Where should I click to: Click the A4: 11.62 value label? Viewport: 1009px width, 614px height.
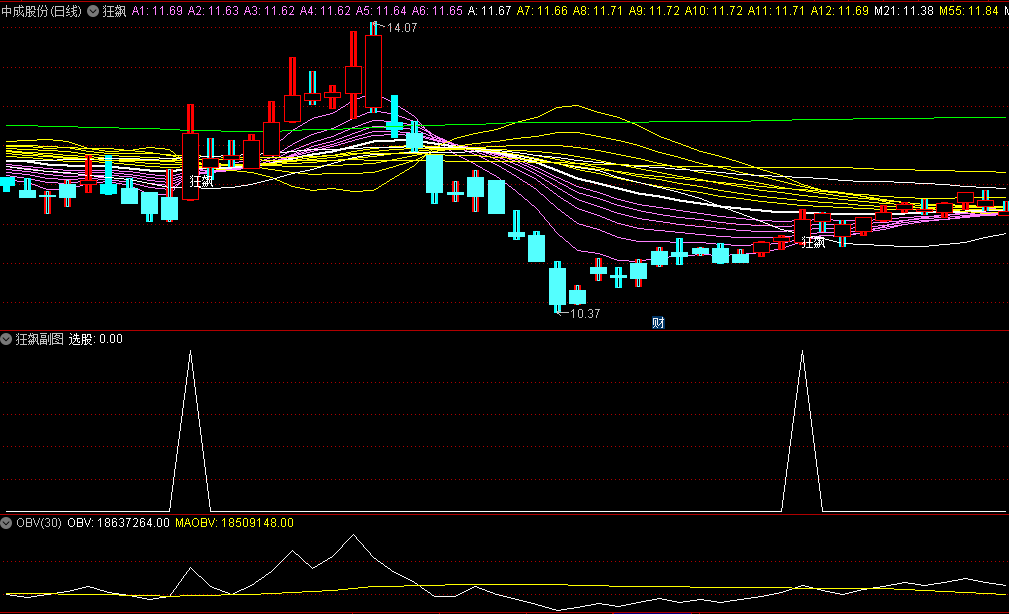click(325, 11)
